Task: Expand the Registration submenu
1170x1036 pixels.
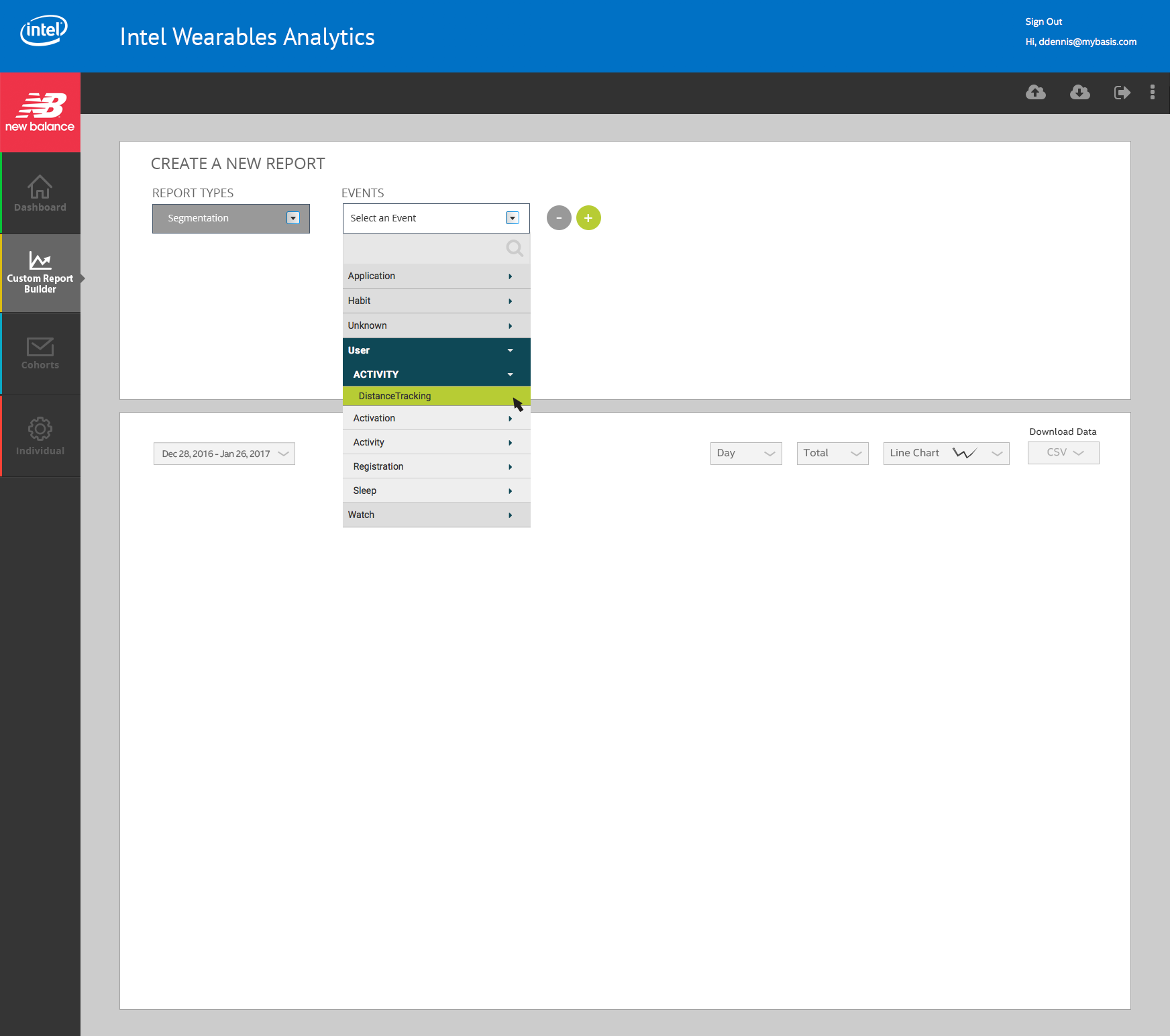Action: 436,466
